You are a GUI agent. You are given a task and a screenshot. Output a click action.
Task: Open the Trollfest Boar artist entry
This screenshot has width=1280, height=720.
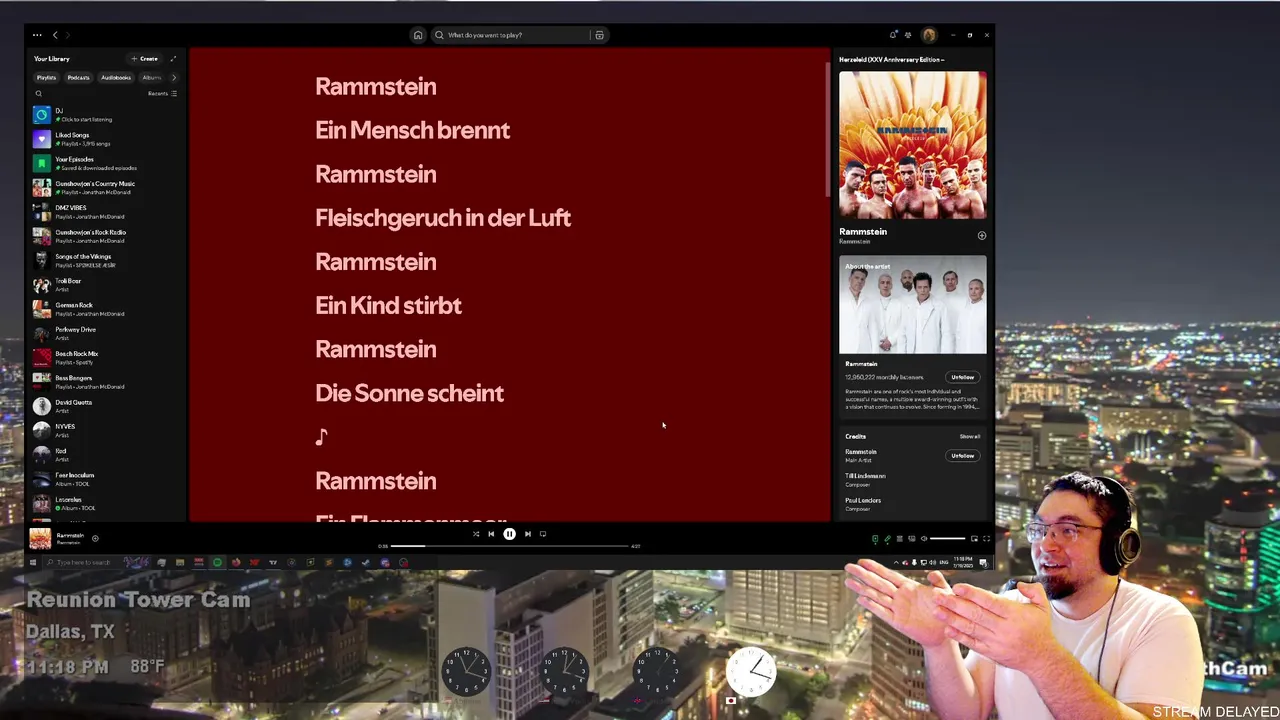point(107,285)
